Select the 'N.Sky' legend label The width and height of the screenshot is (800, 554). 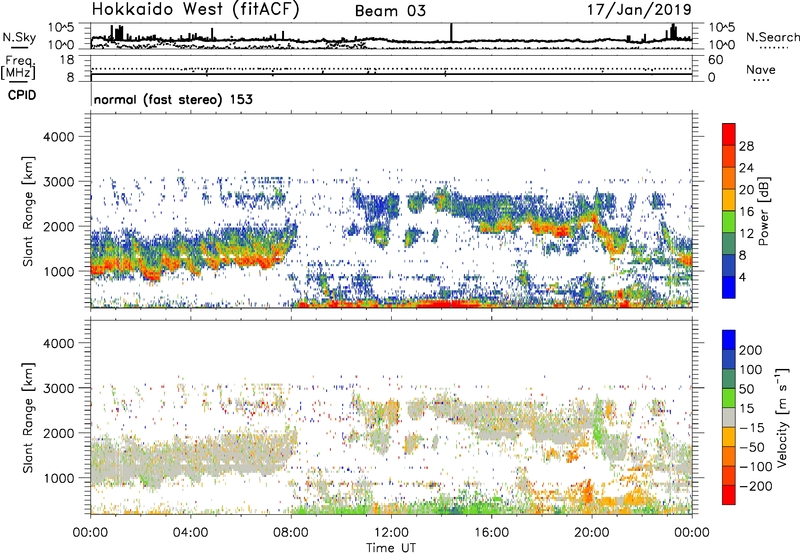tap(19, 37)
